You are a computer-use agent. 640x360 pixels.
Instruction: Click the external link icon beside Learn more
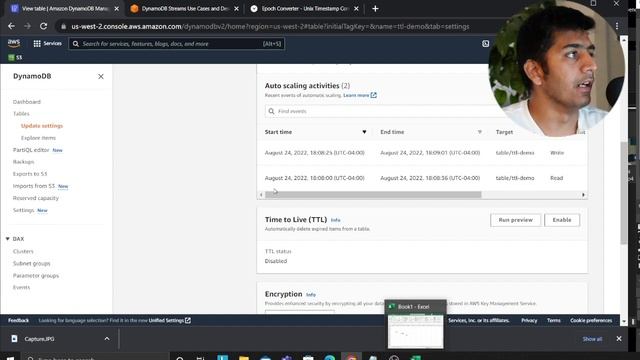(x=373, y=95)
